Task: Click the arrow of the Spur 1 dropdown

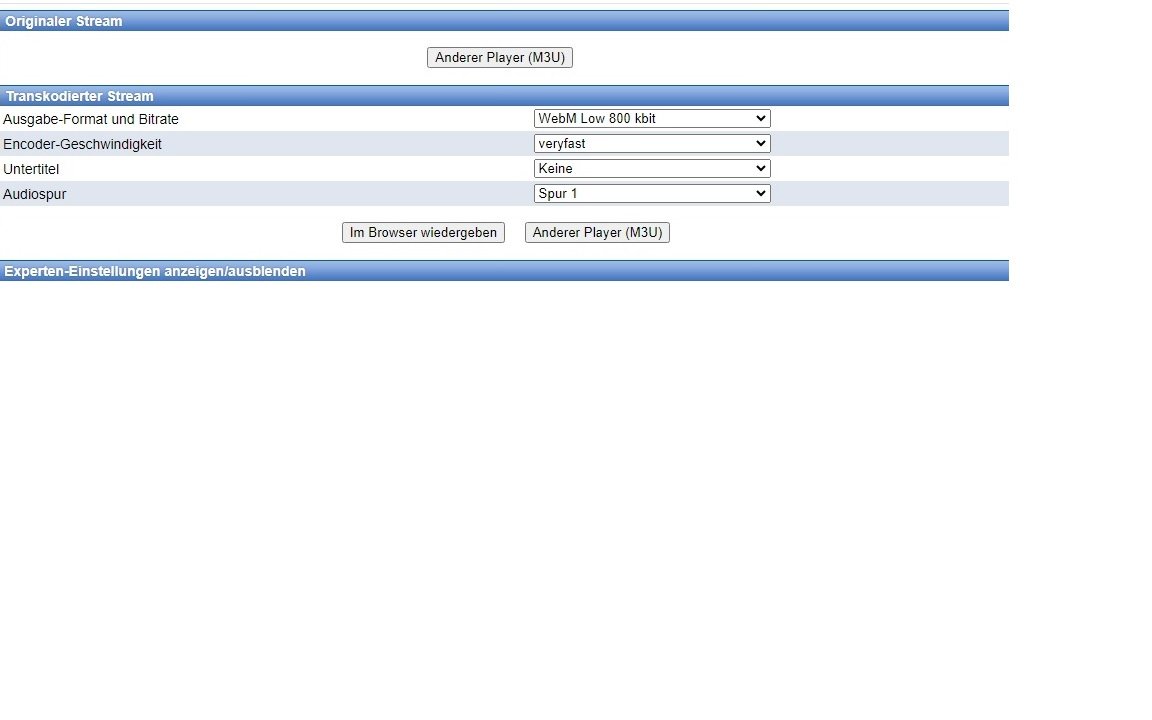Action: [x=761, y=194]
